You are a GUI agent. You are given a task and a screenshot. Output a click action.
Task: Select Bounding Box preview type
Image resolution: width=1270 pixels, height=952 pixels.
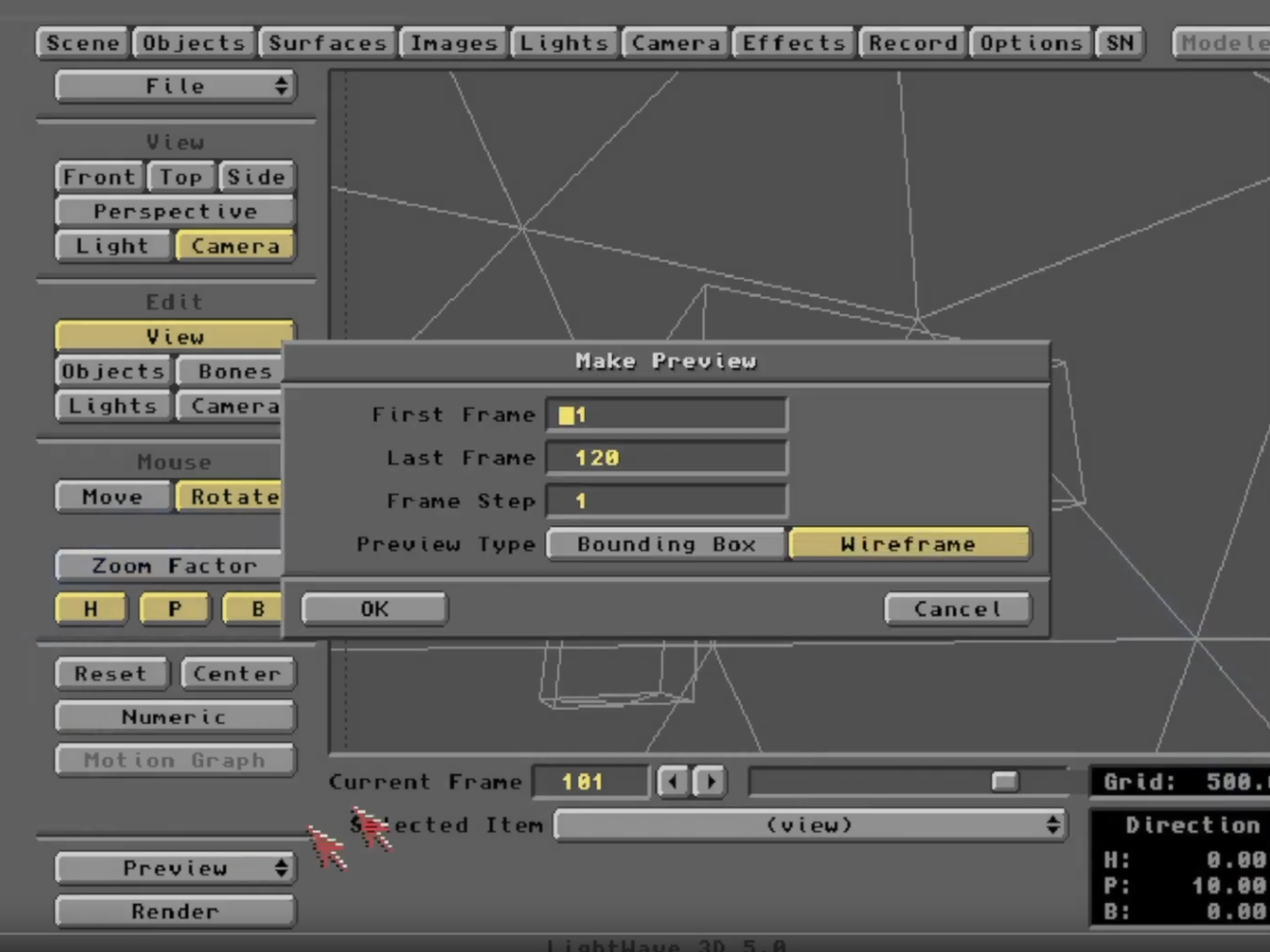[x=666, y=544]
